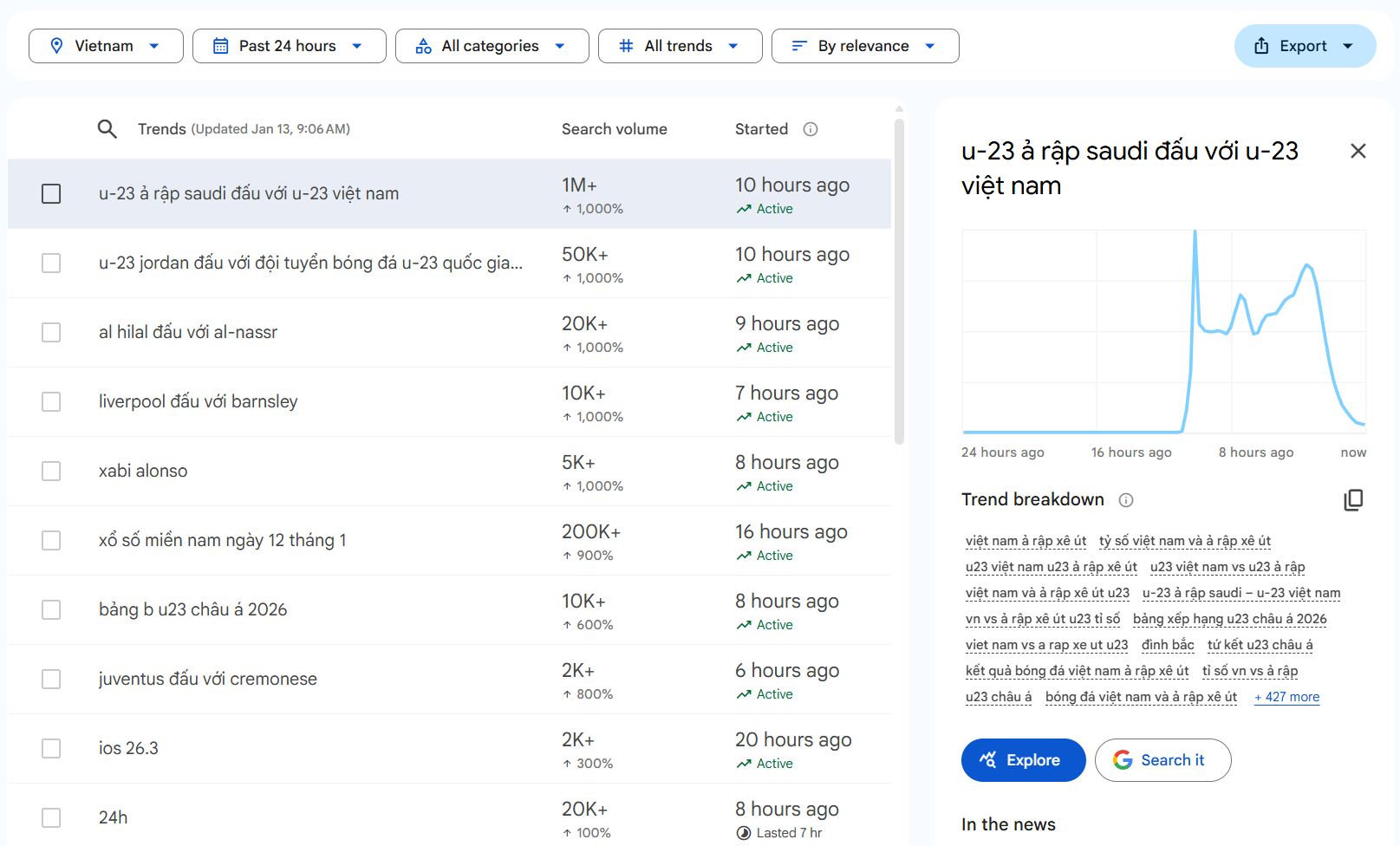This screenshot has width=1400, height=846.
Task: Click the info icon next to Started
Action: coord(811,129)
